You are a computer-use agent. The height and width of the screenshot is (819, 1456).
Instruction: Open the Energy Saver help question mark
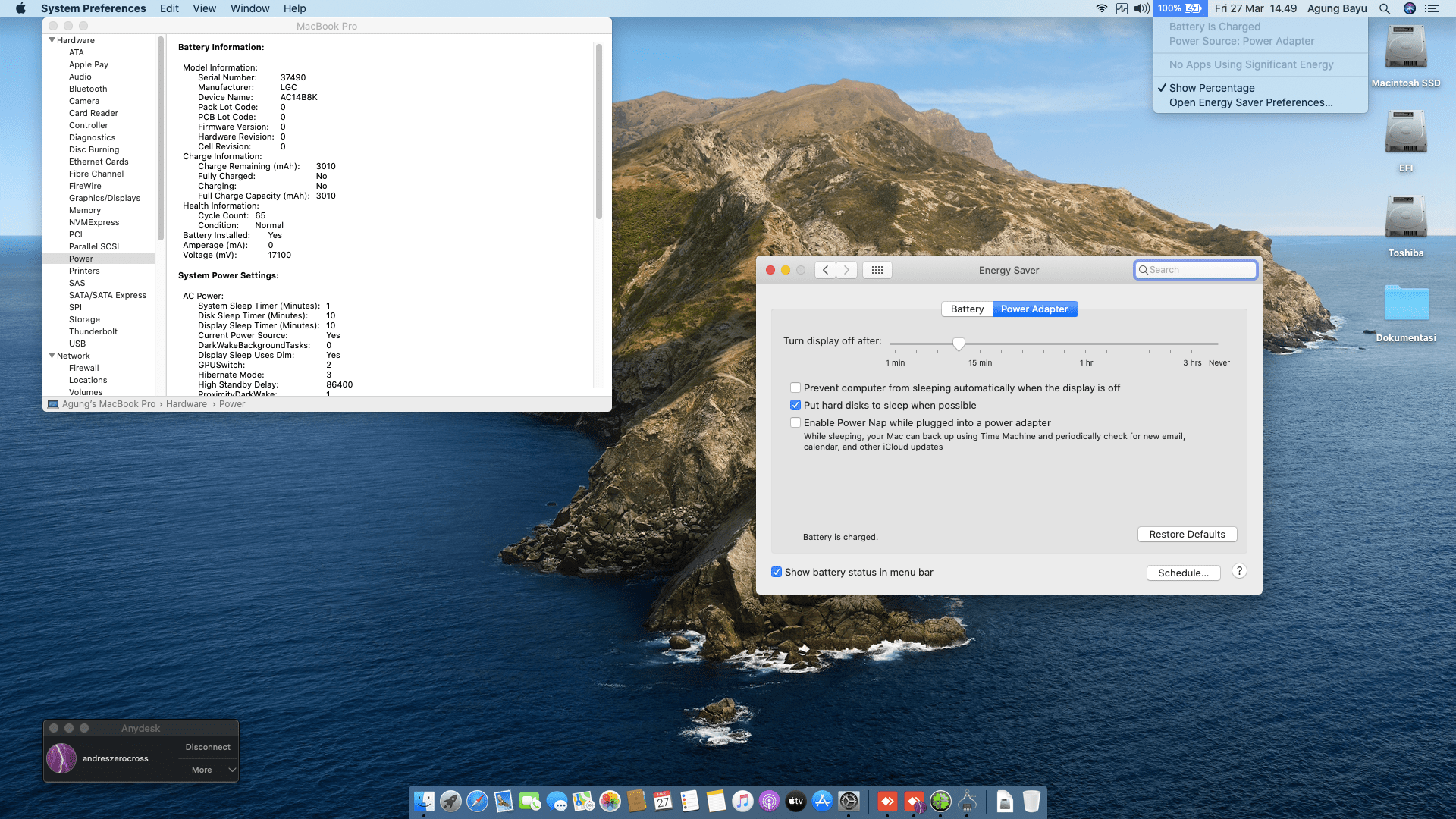click(x=1239, y=572)
